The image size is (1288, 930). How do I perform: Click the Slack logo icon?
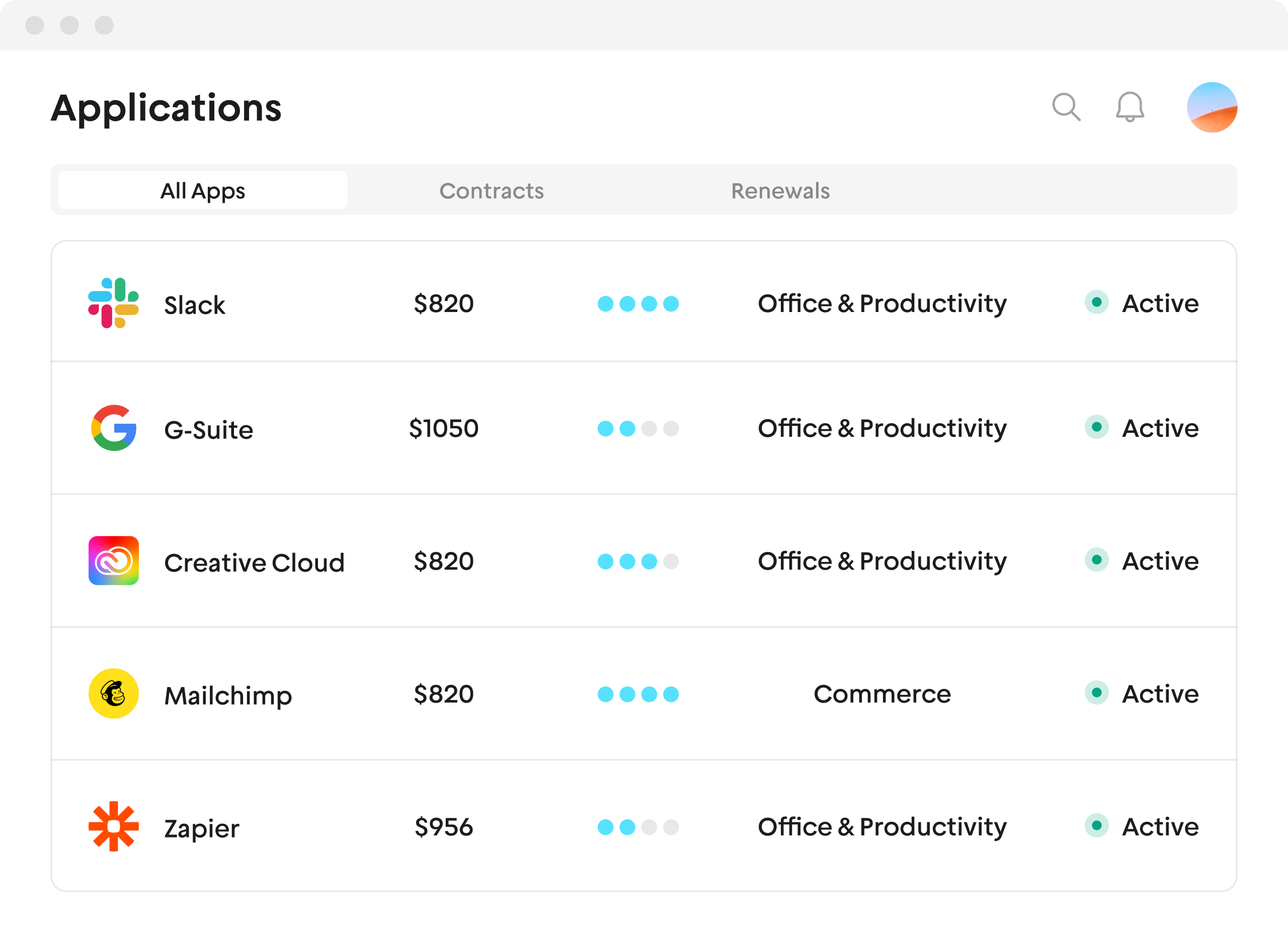coord(114,303)
